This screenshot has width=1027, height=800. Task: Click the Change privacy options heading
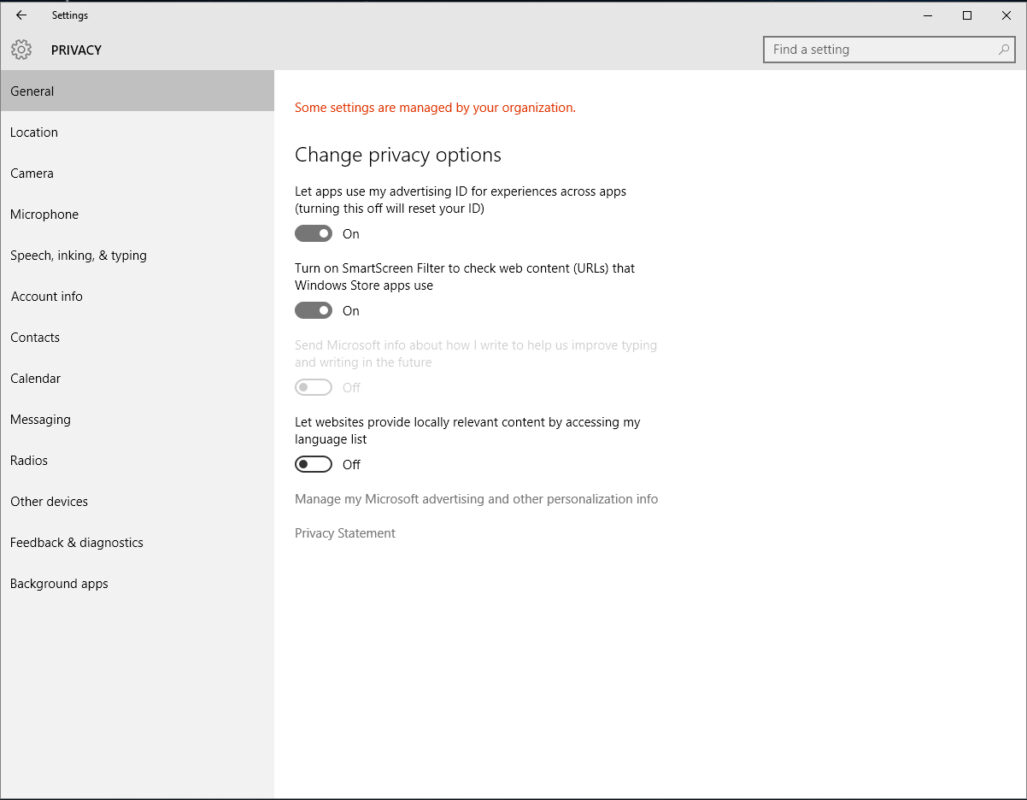pyautogui.click(x=398, y=155)
